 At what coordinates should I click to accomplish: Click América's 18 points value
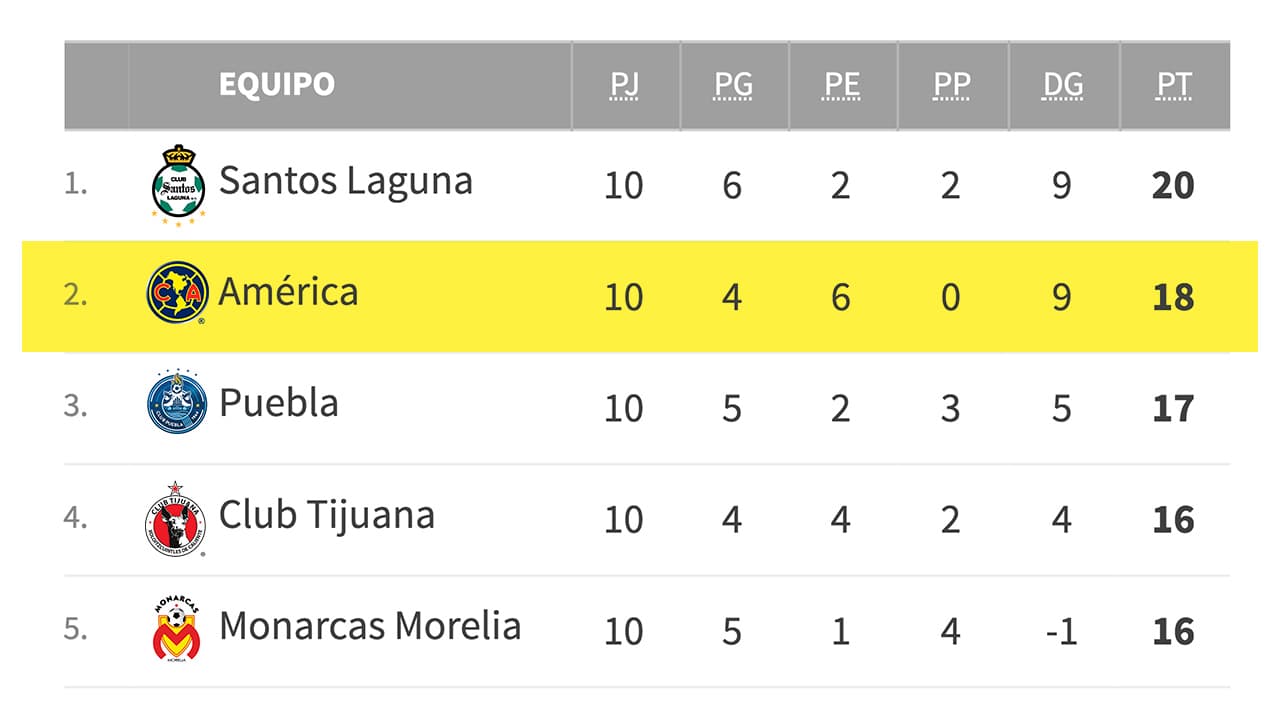[1172, 297]
